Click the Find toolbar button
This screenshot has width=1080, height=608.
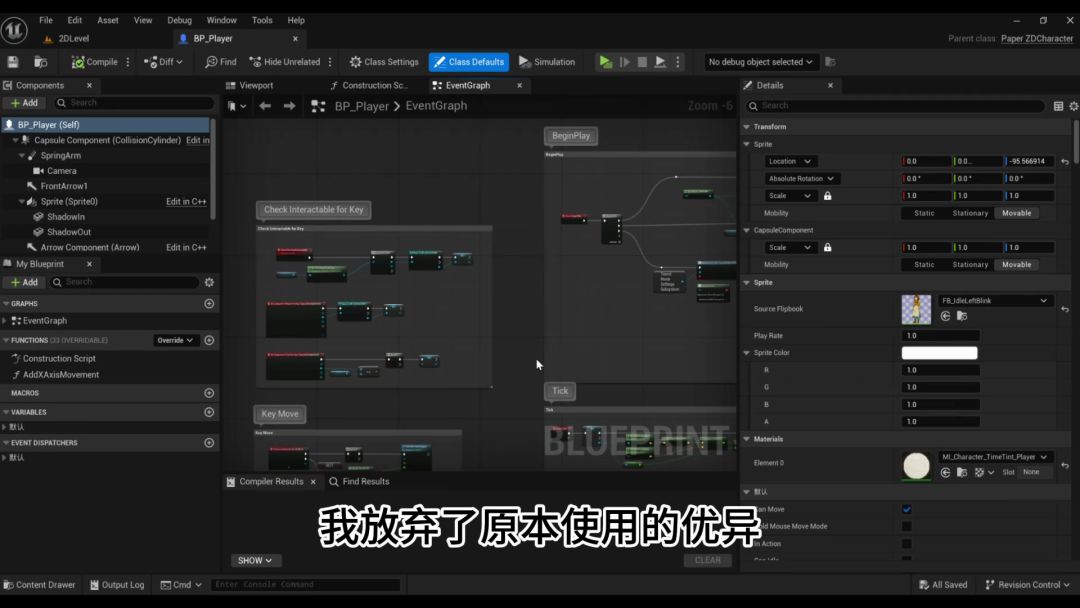(x=220, y=62)
